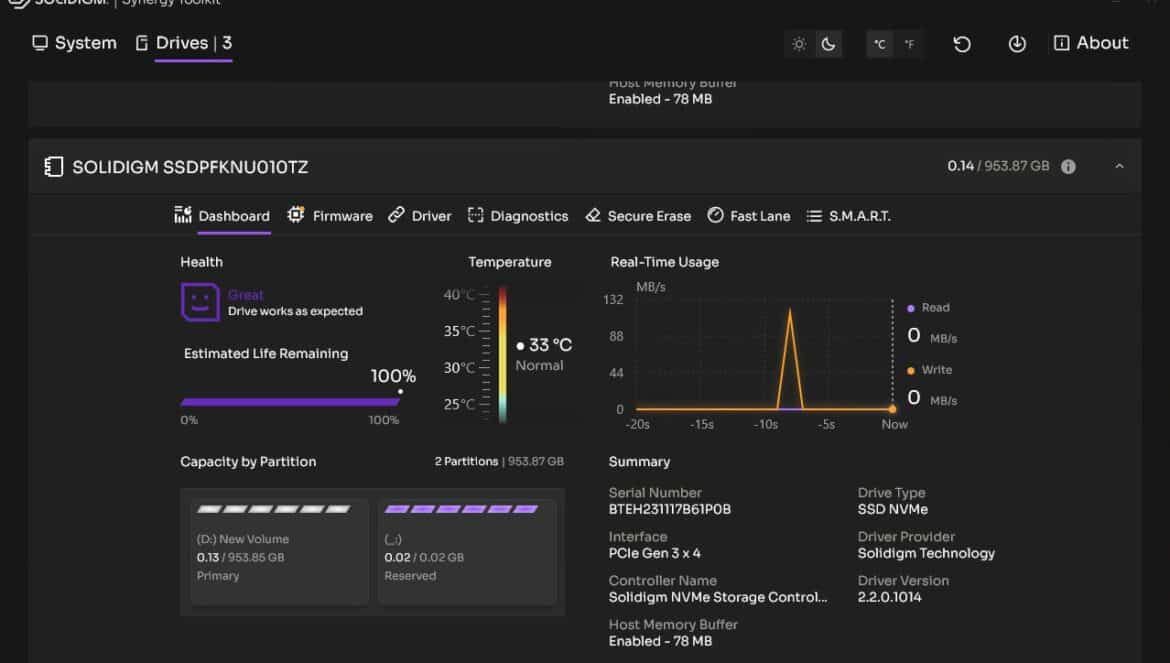Image resolution: width=1170 pixels, height=663 pixels.
Task: Switch to light theme sun toggle
Action: 799,44
